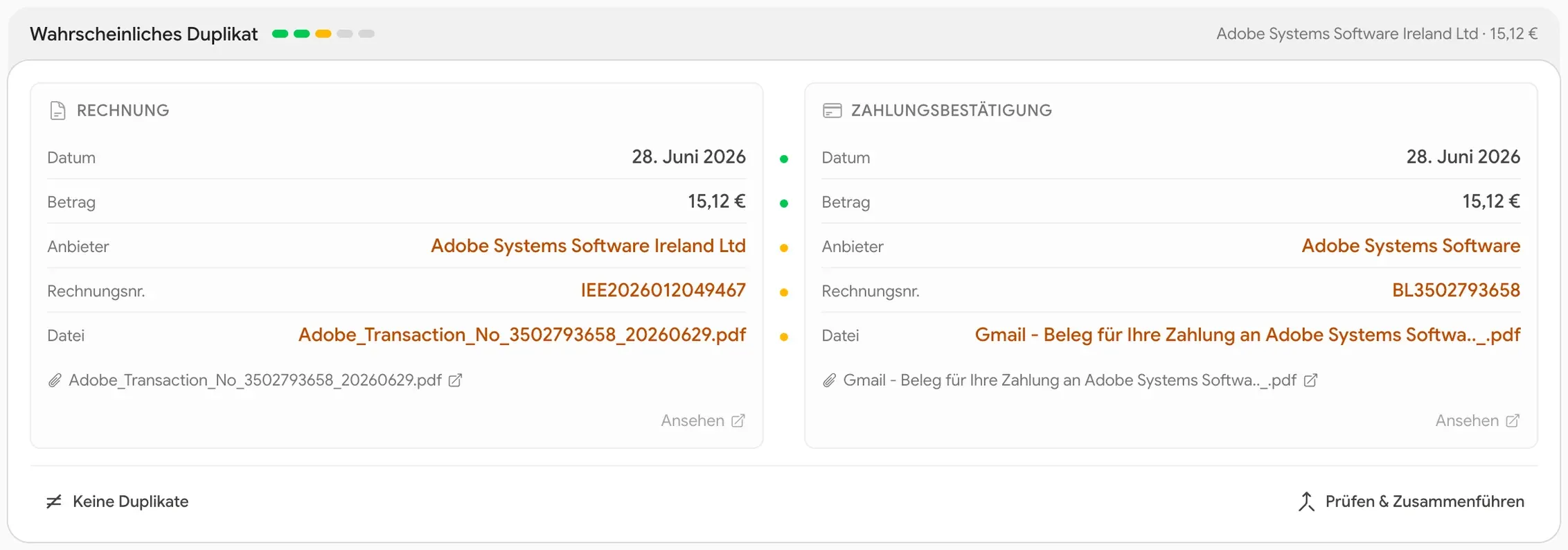Select invoice number BL3502793658
The image size is (1568, 550).
pos(1456,290)
